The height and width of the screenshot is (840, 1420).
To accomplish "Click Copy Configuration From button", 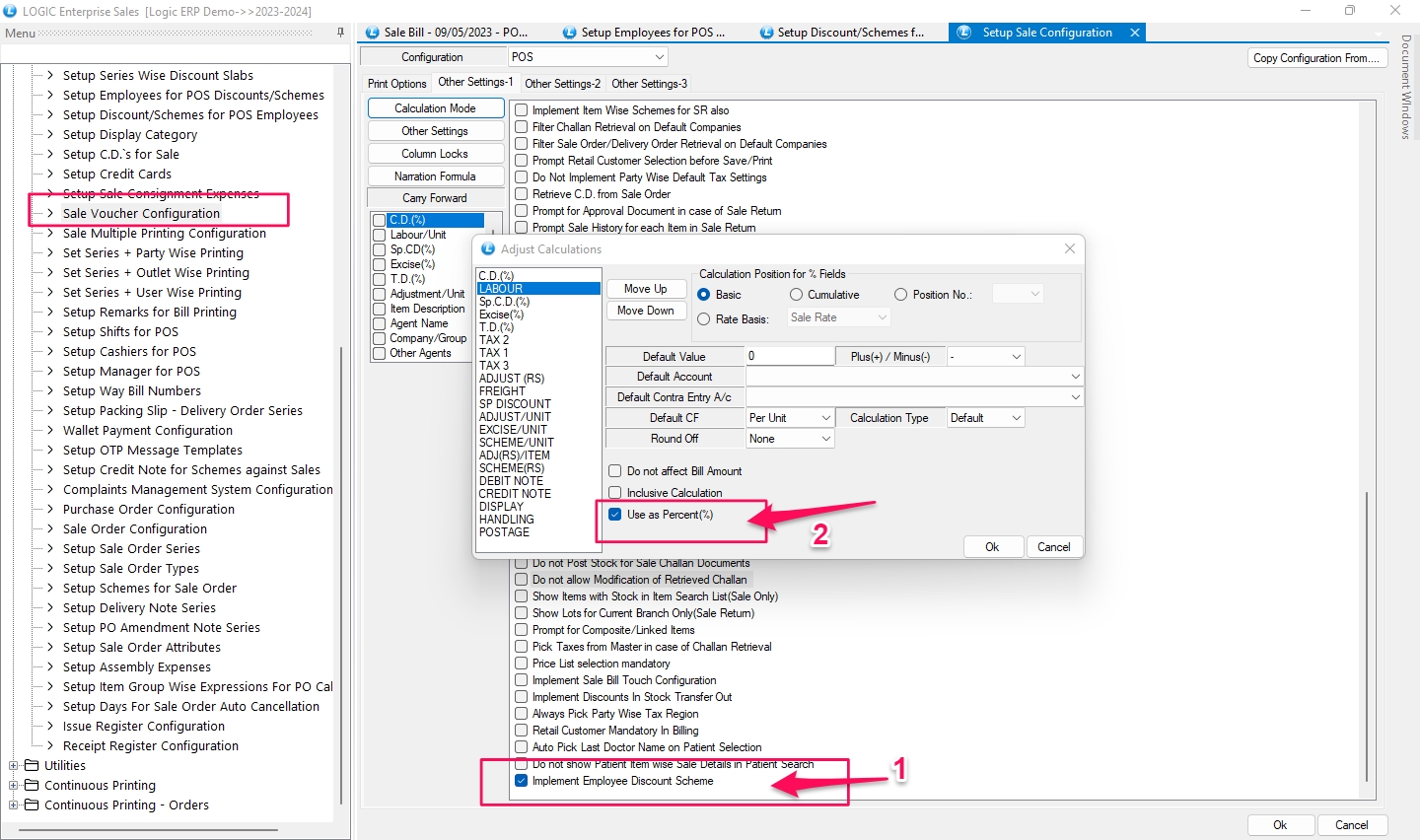I will point(1316,58).
